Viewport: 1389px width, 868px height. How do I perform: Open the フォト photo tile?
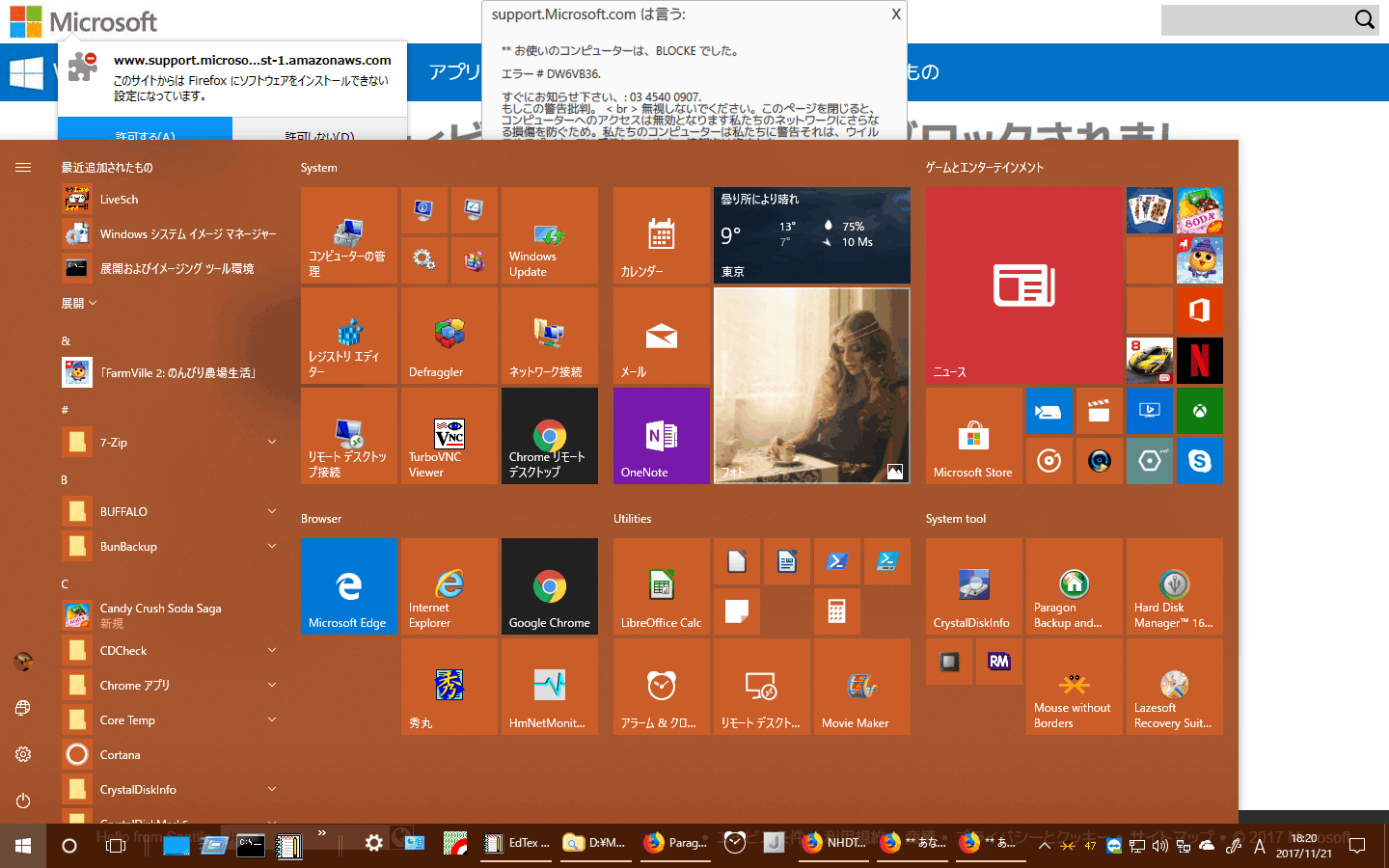pyautogui.click(x=812, y=386)
